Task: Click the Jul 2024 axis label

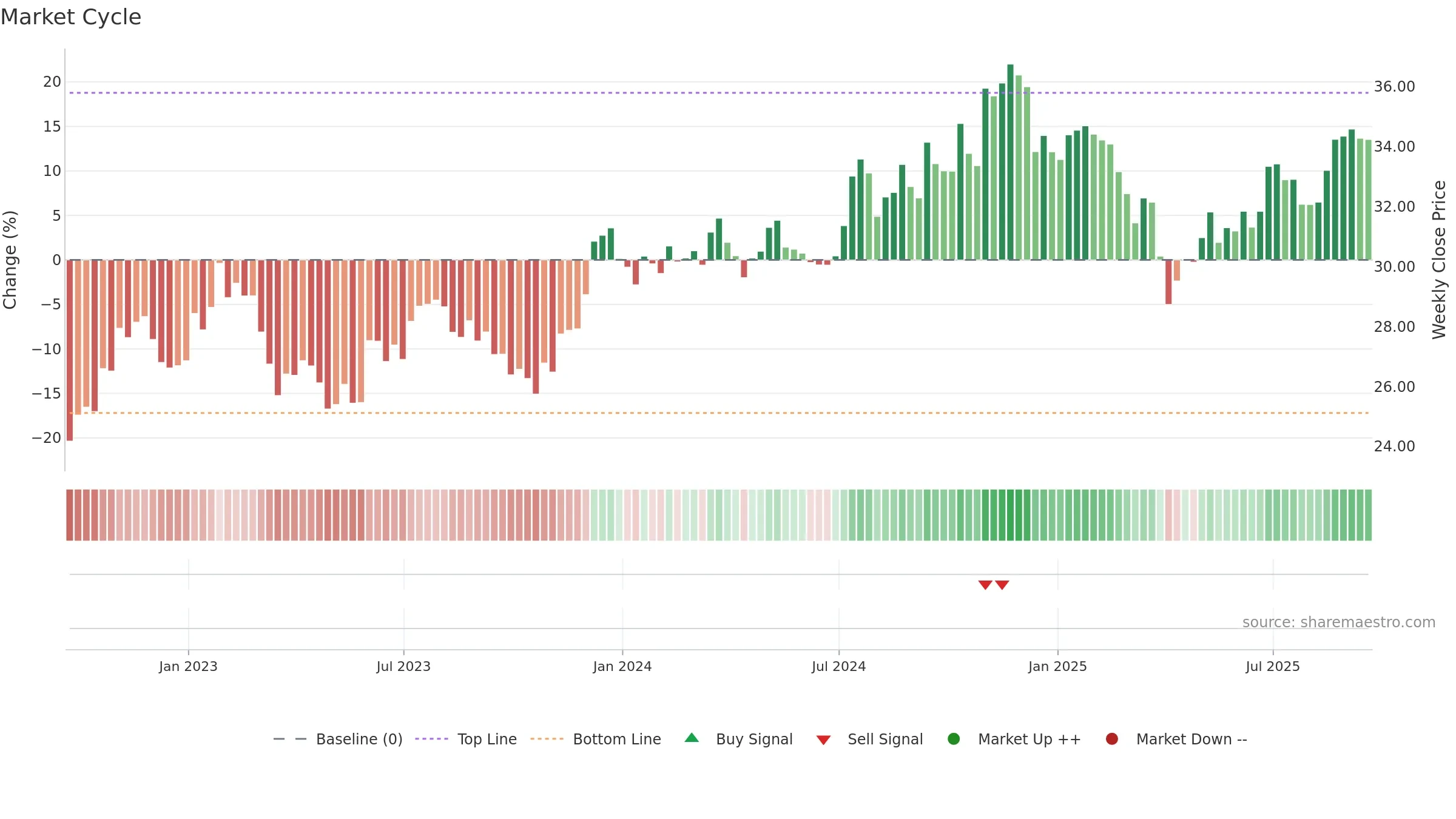Action: coord(839,666)
